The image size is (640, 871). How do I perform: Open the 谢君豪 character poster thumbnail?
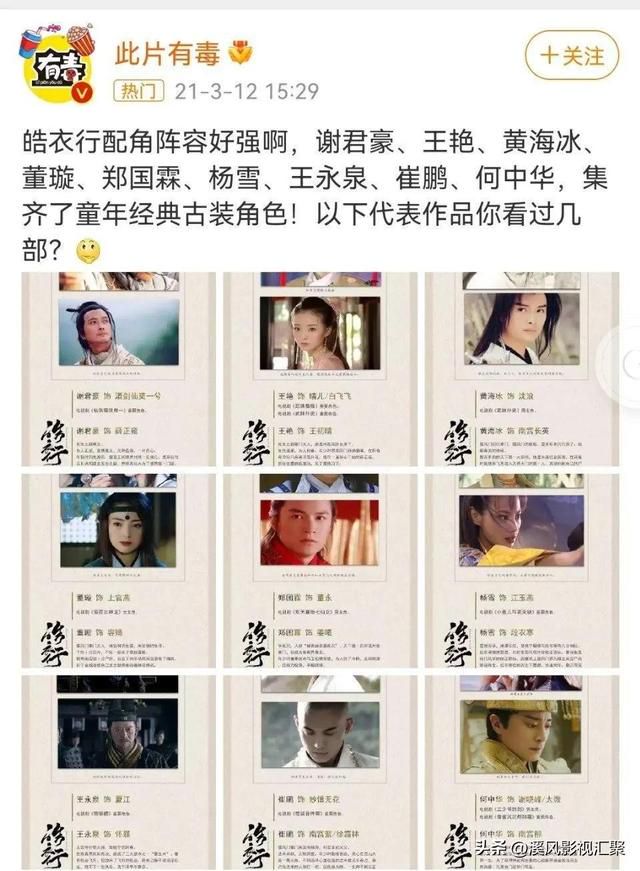(118, 369)
